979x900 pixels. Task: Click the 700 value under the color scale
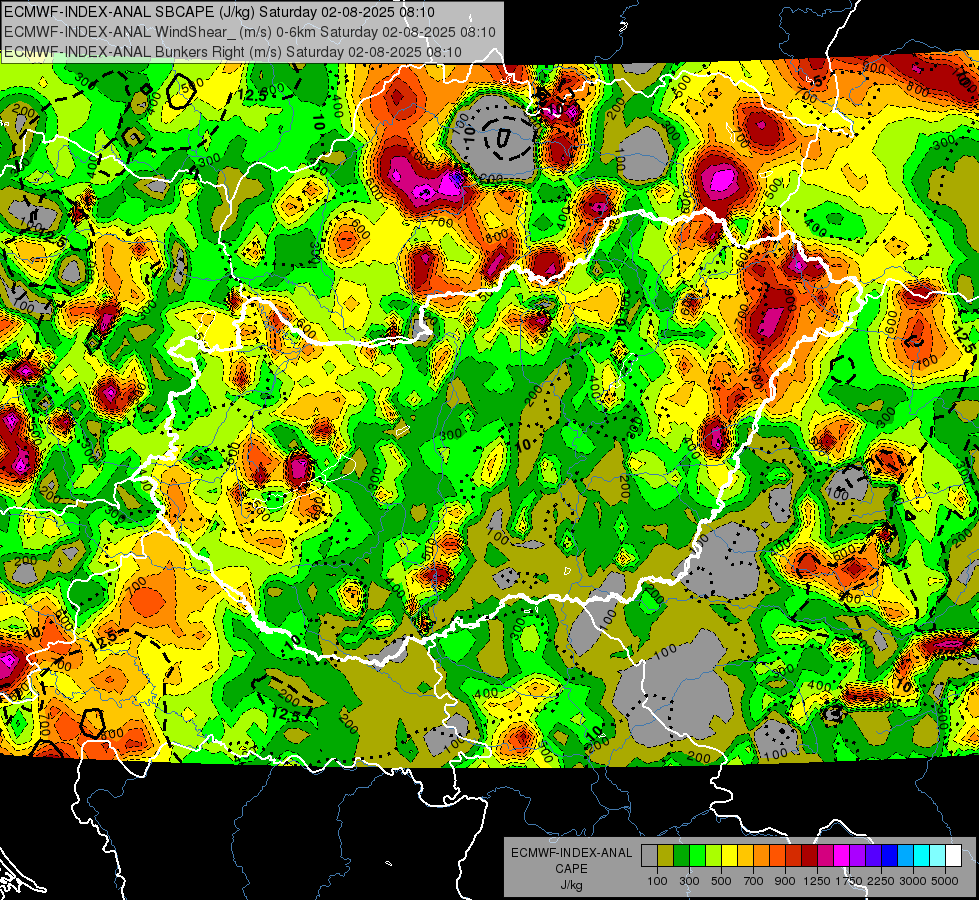click(754, 881)
